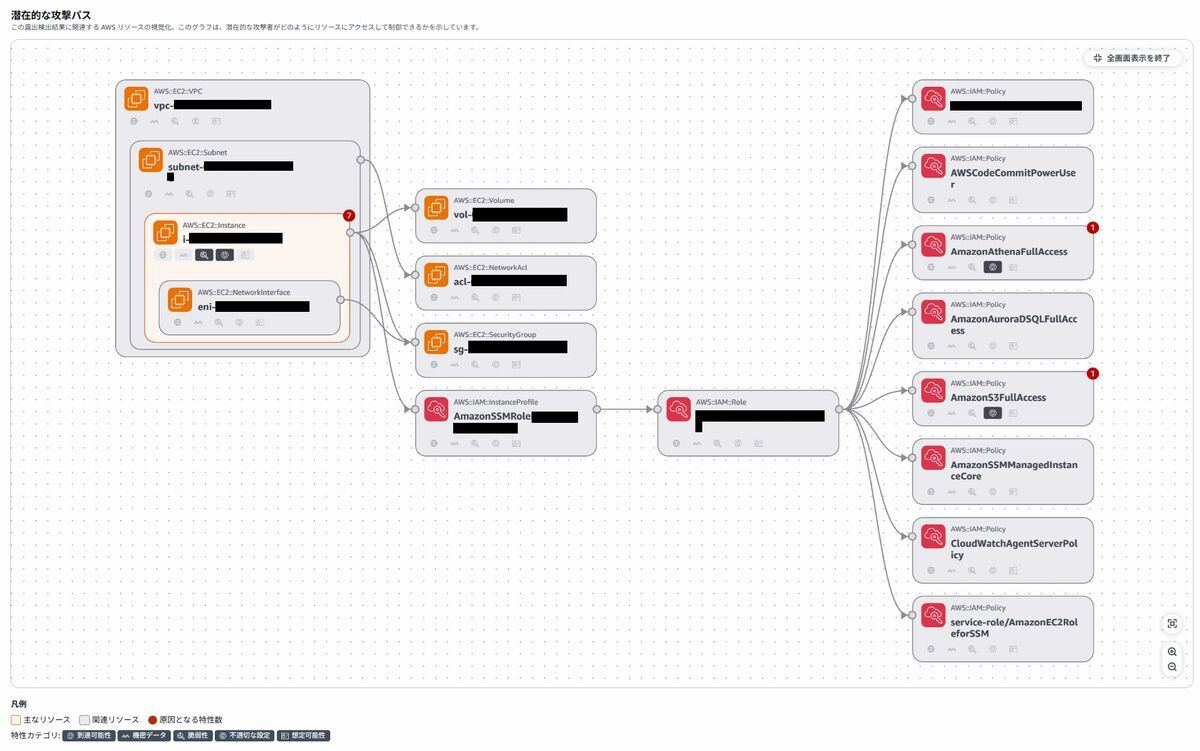
Task: Click the AWS::IAM::Role type label
Action: click(721, 402)
